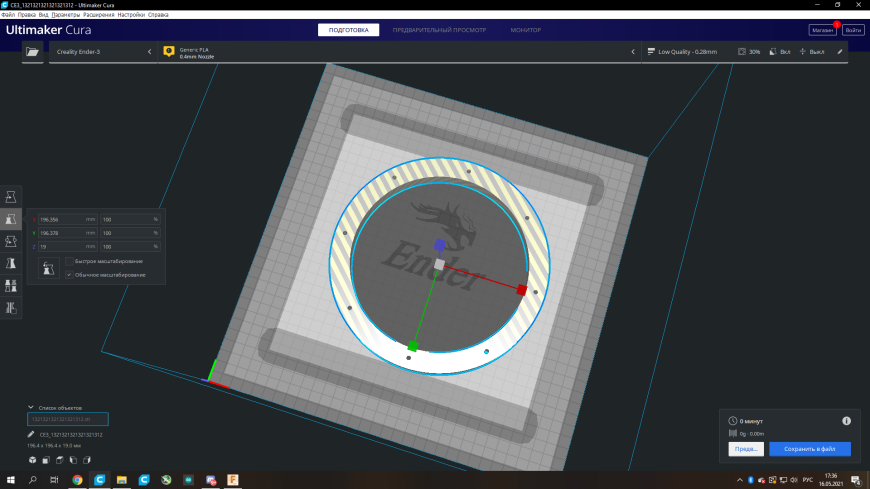Click the reset scale icon button

pyautogui.click(x=49, y=269)
